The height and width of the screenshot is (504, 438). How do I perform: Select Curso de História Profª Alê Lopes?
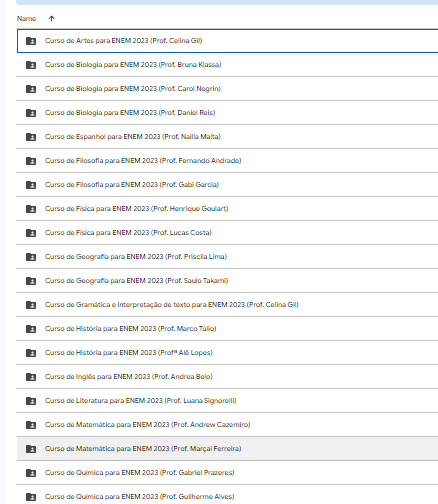tap(227, 353)
